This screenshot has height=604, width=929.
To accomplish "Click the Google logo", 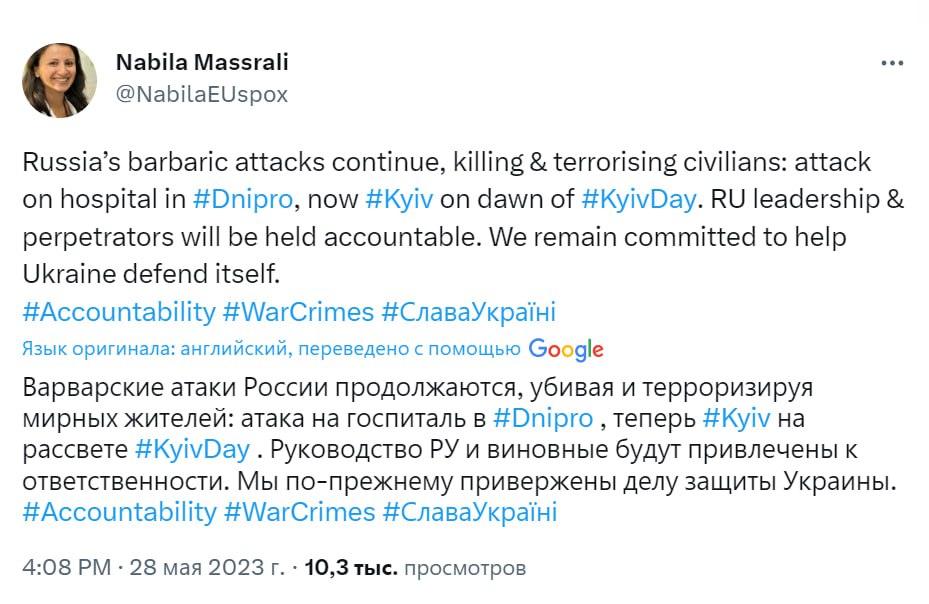I will [x=566, y=349].
